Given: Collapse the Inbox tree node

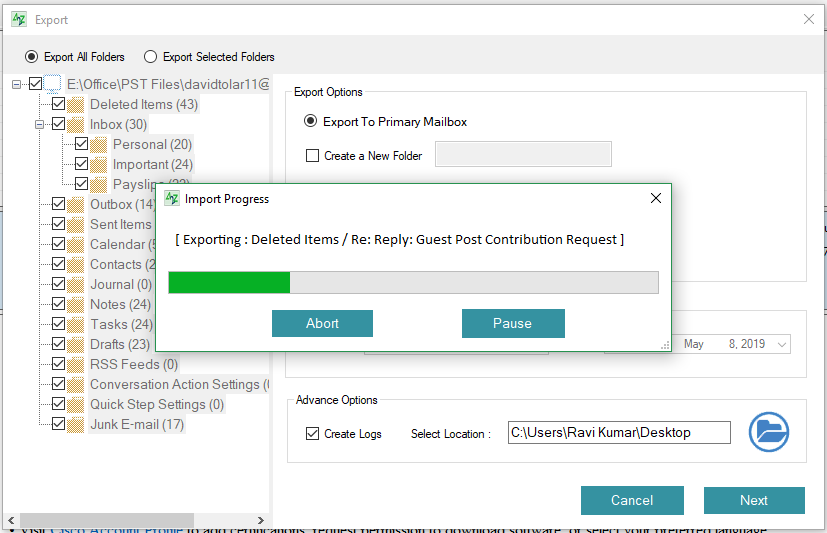Looking at the screenshot, I should 40,124.
